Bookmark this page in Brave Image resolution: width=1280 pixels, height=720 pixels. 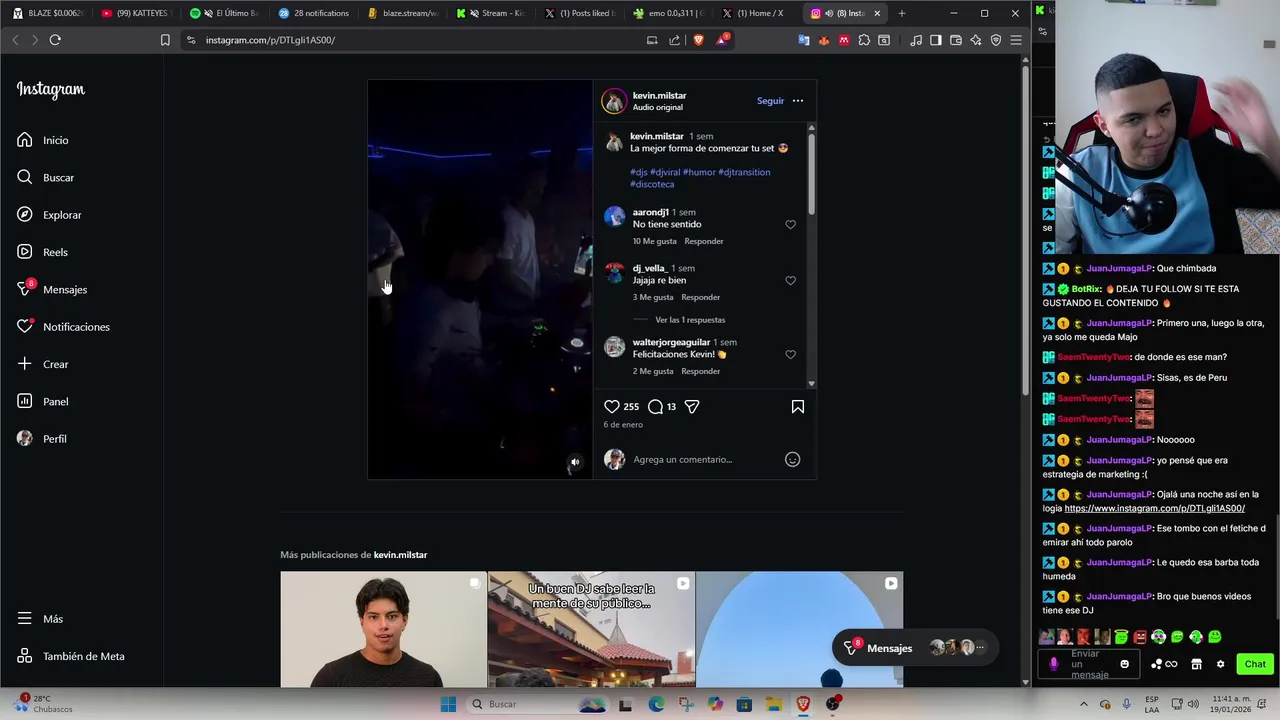pyautogui.click(x=165, y=40)
